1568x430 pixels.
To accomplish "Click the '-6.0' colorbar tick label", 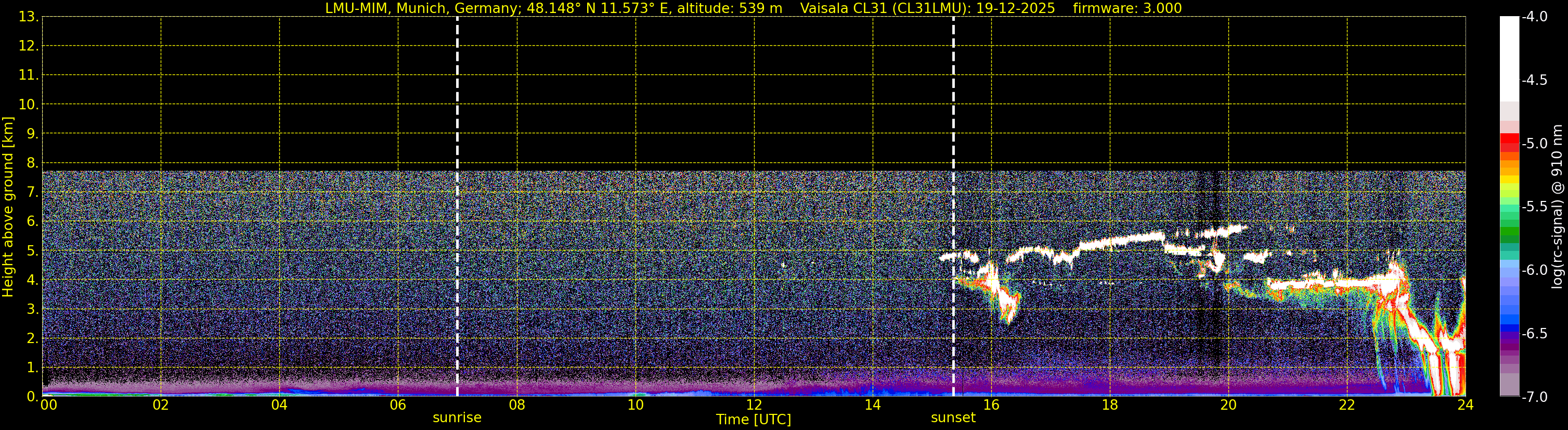I will pyautogui.click(x=1534, y=270).
